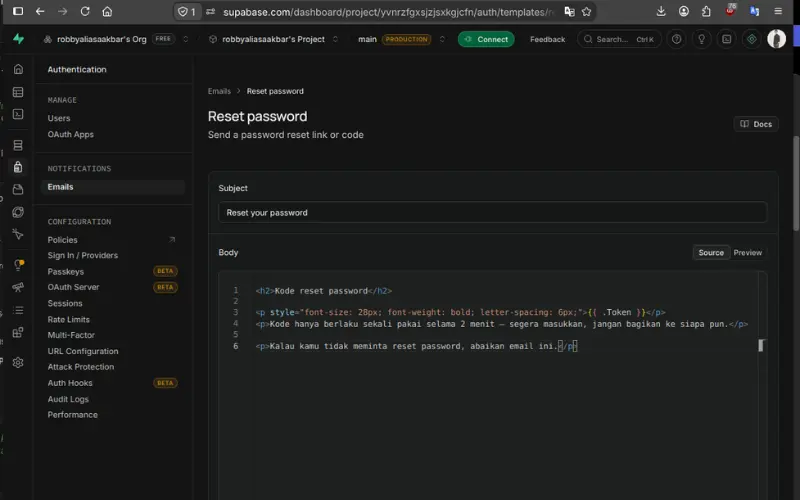
Task: Open Rate Limits configuration
Action: [68, 319]
